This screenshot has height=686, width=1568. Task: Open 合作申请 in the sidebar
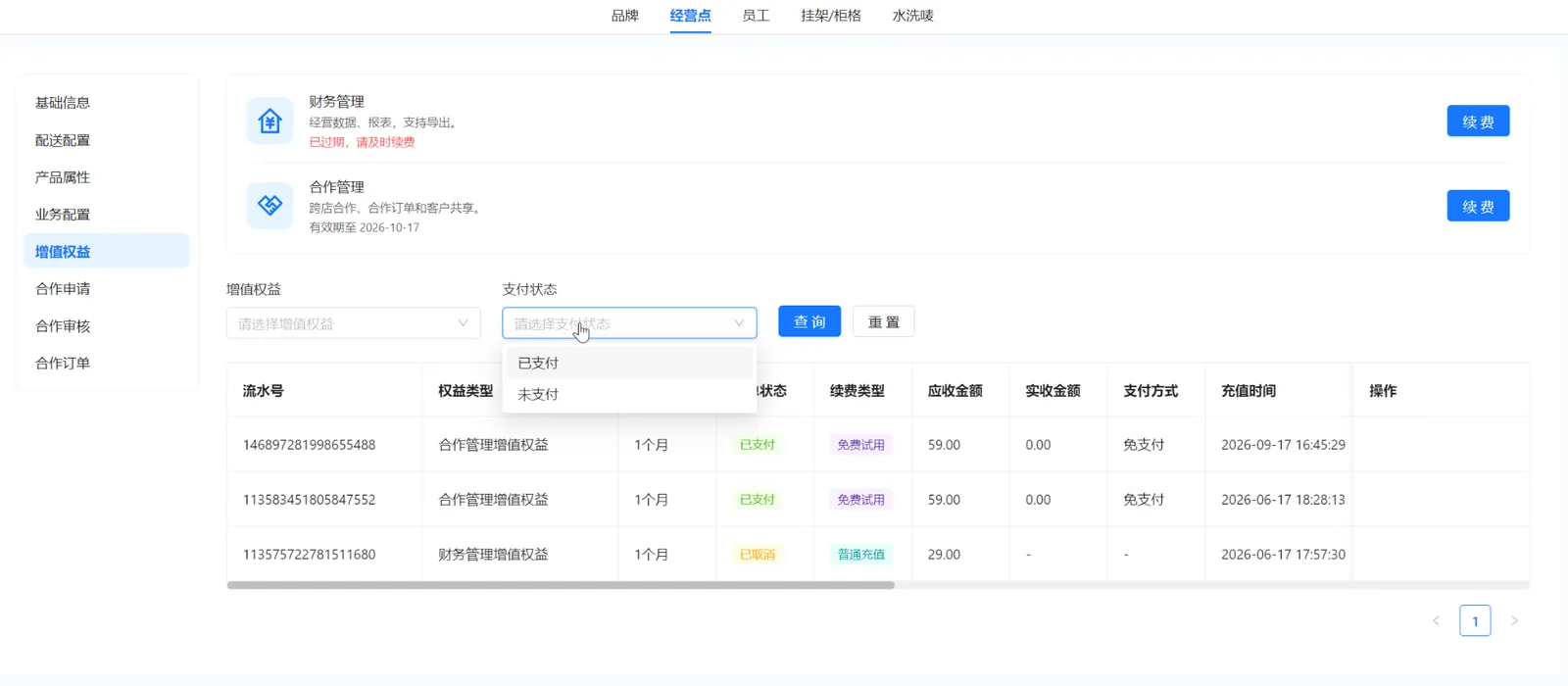click(x=106, y=289)
